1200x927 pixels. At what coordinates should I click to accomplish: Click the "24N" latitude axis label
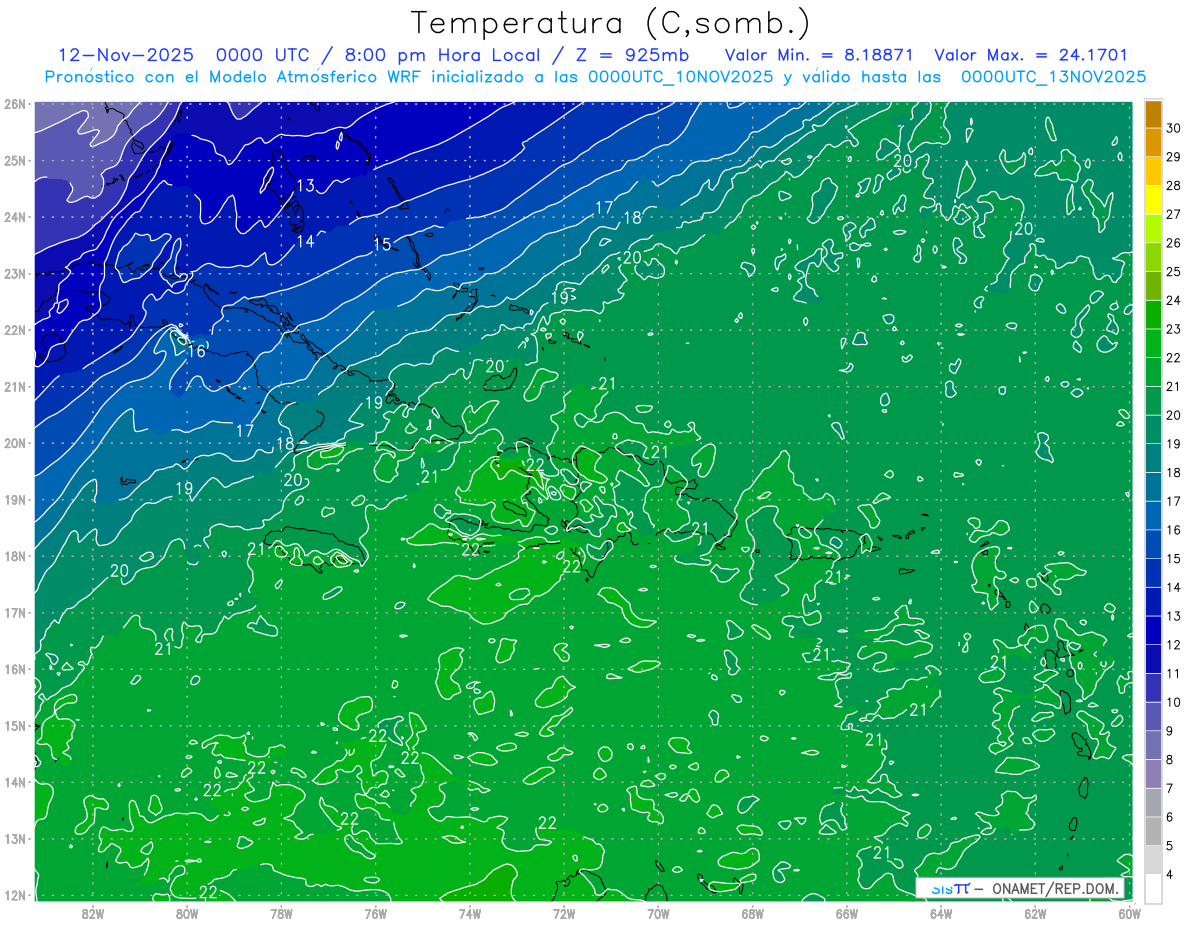15,217
